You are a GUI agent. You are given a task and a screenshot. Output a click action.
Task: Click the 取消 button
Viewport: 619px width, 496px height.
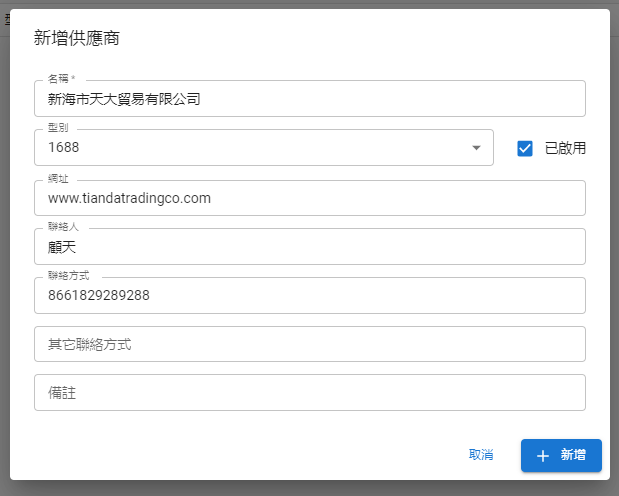(481, 455)
